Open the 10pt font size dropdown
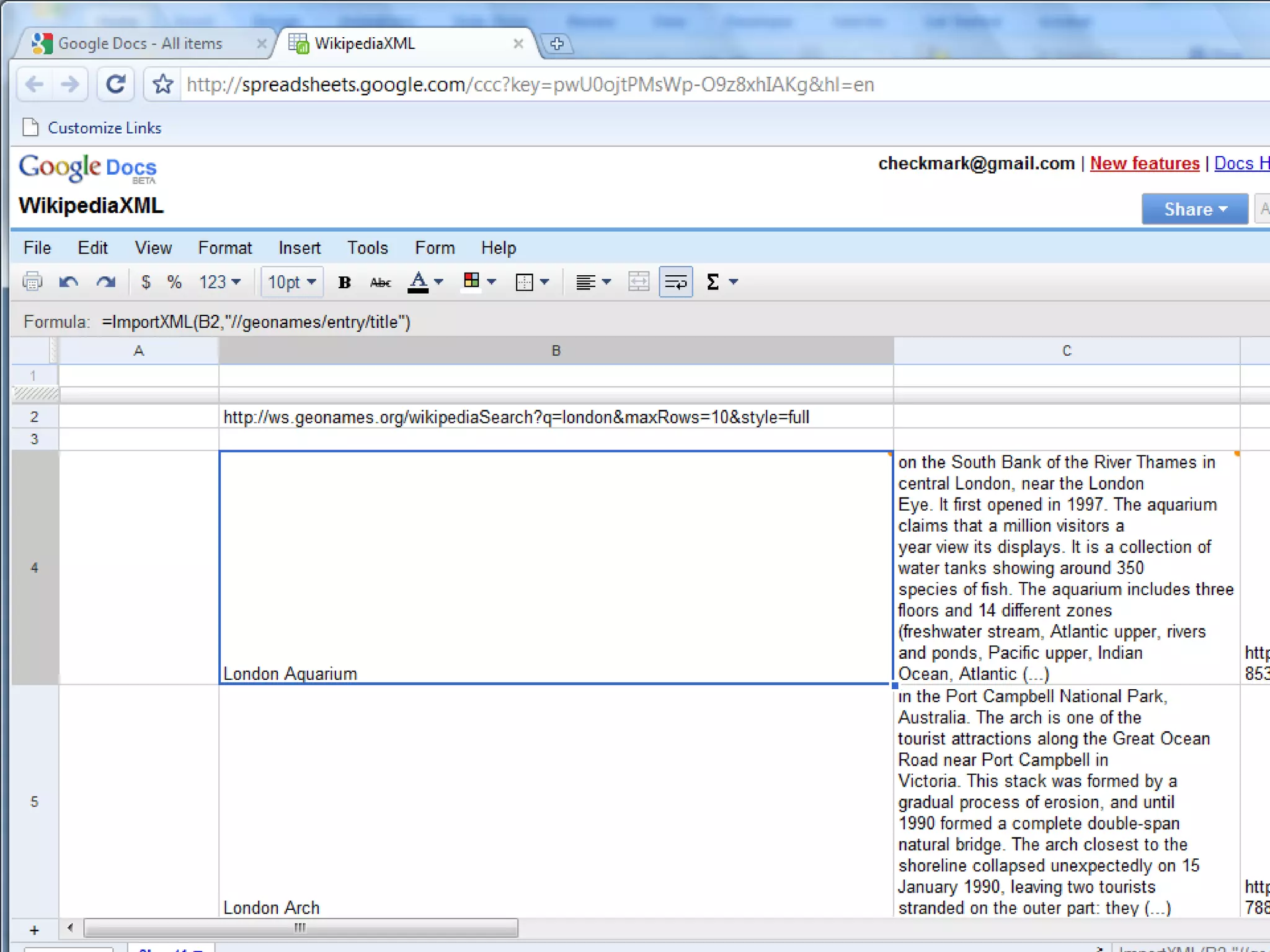Screen dimensions: 1270x952 click(x=292, y=283)
